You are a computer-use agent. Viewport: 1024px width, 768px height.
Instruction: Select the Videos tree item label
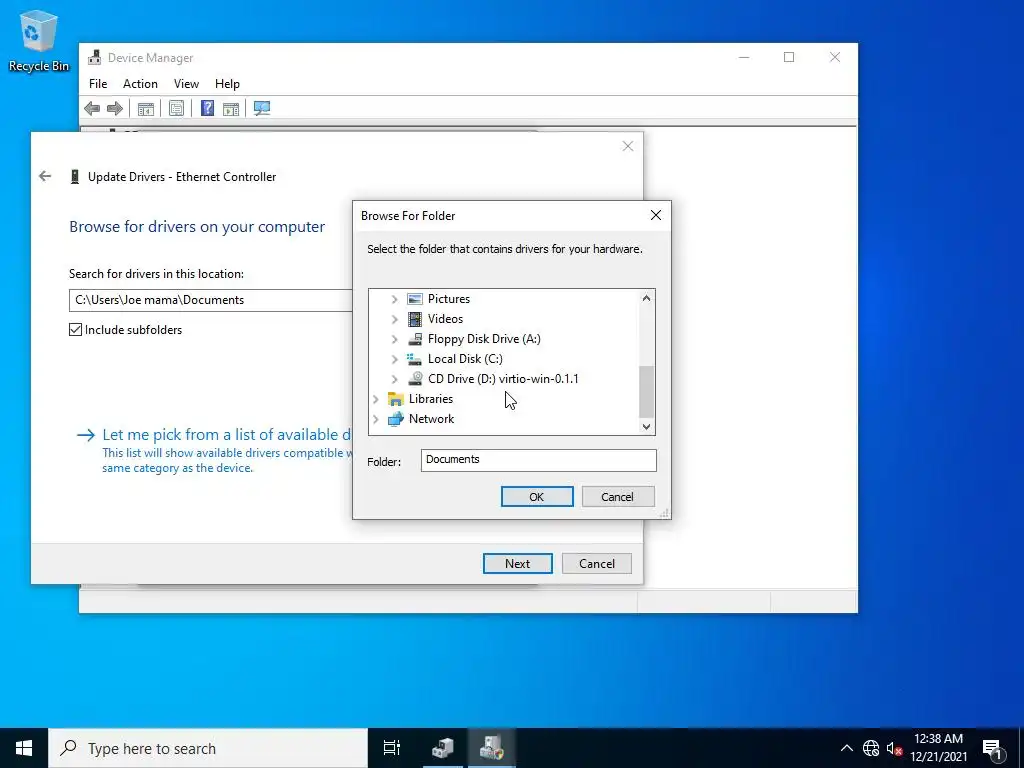(x=445, y=319)
